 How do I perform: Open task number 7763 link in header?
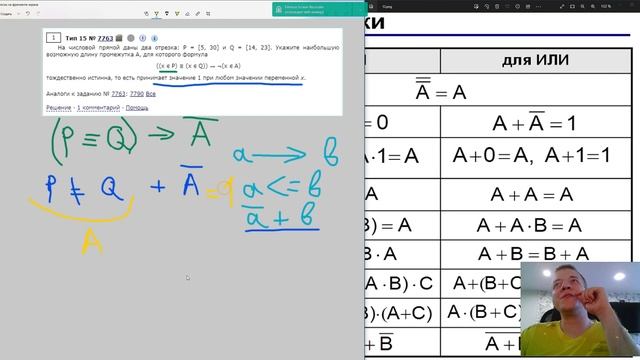point(105,38)
